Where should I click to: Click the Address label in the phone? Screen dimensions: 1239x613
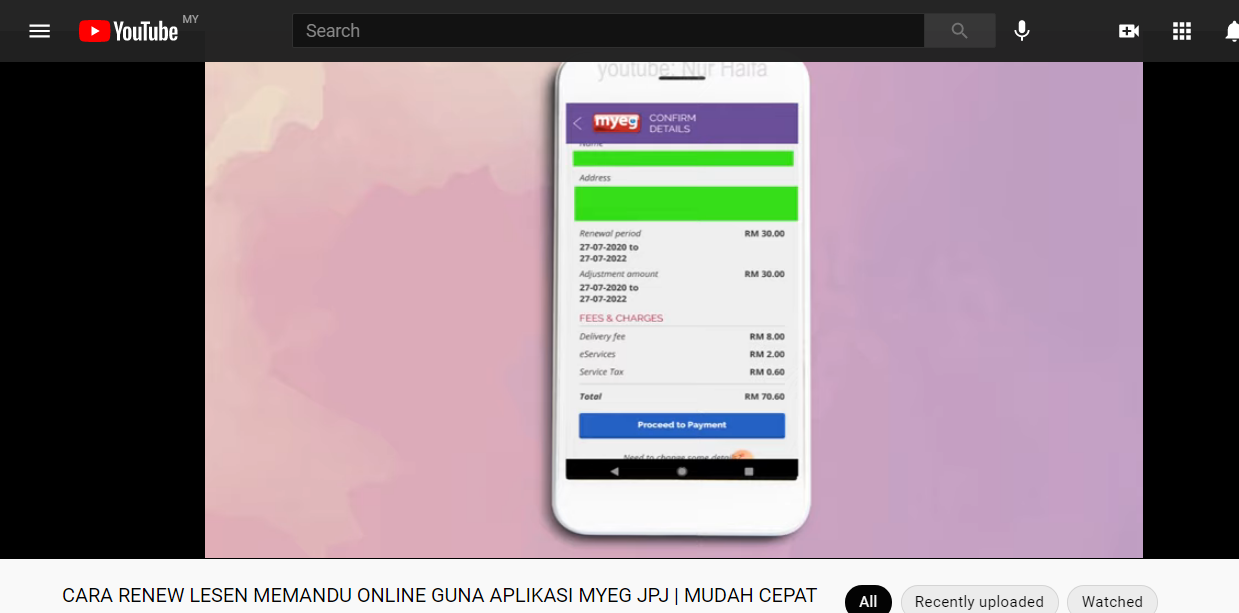[595, 178]
